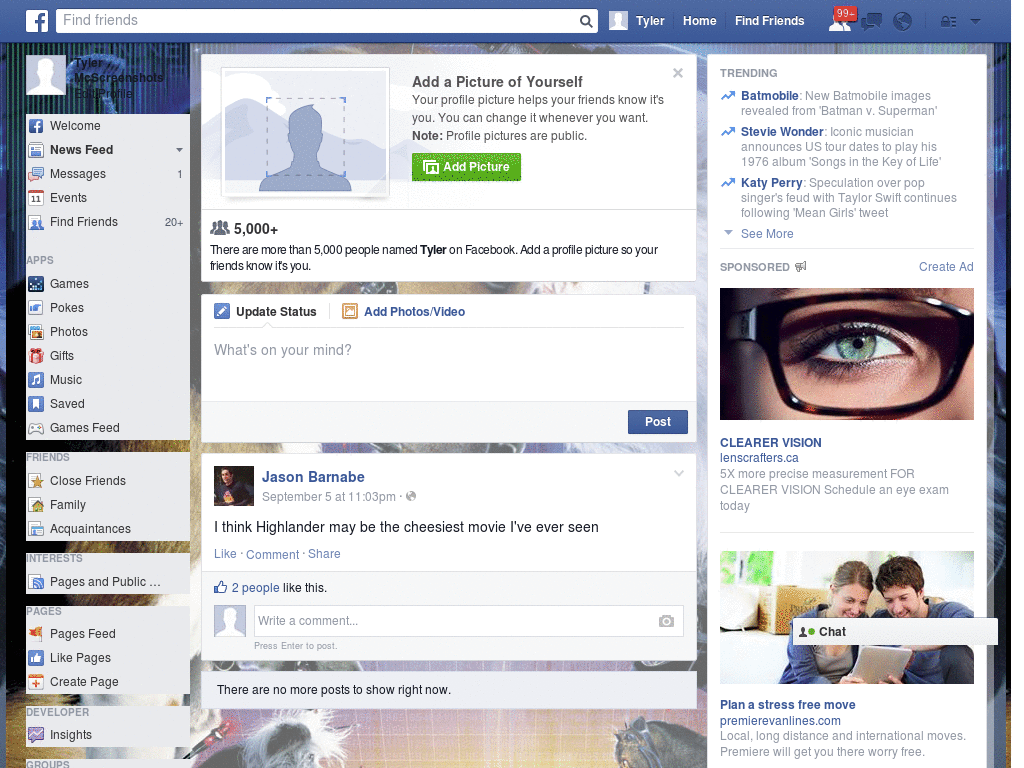Open the notifications globe icon
Viewport: 1024px width, 768px height.
coord(903,22)
